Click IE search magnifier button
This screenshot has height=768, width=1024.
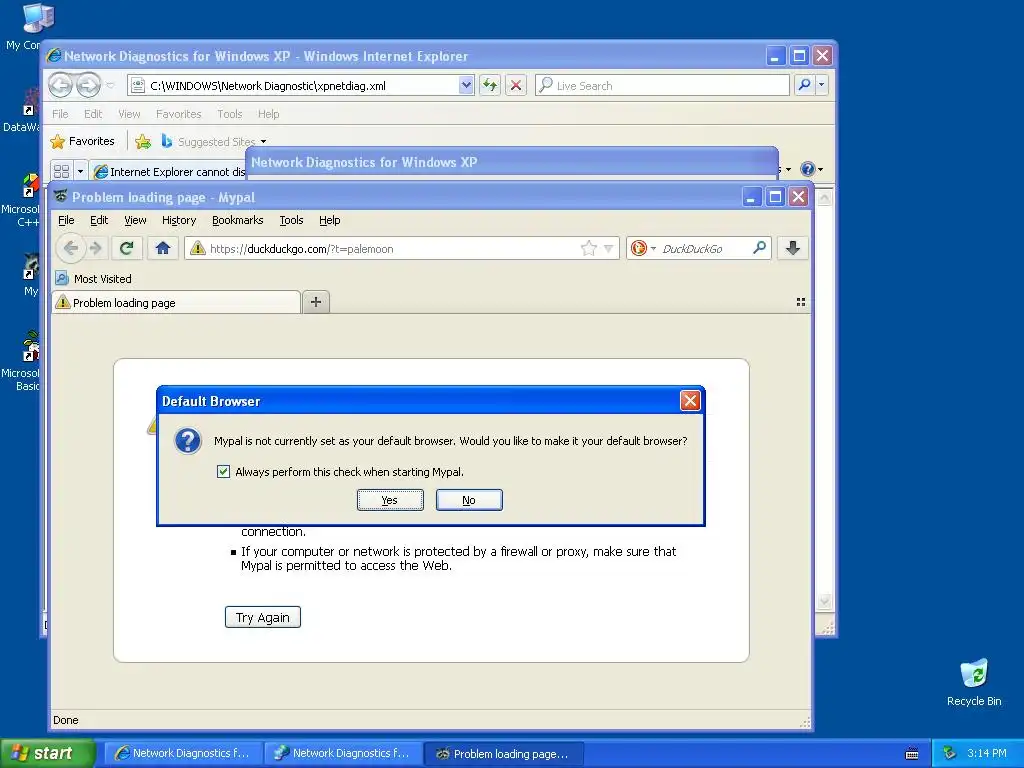coord(805,85)
